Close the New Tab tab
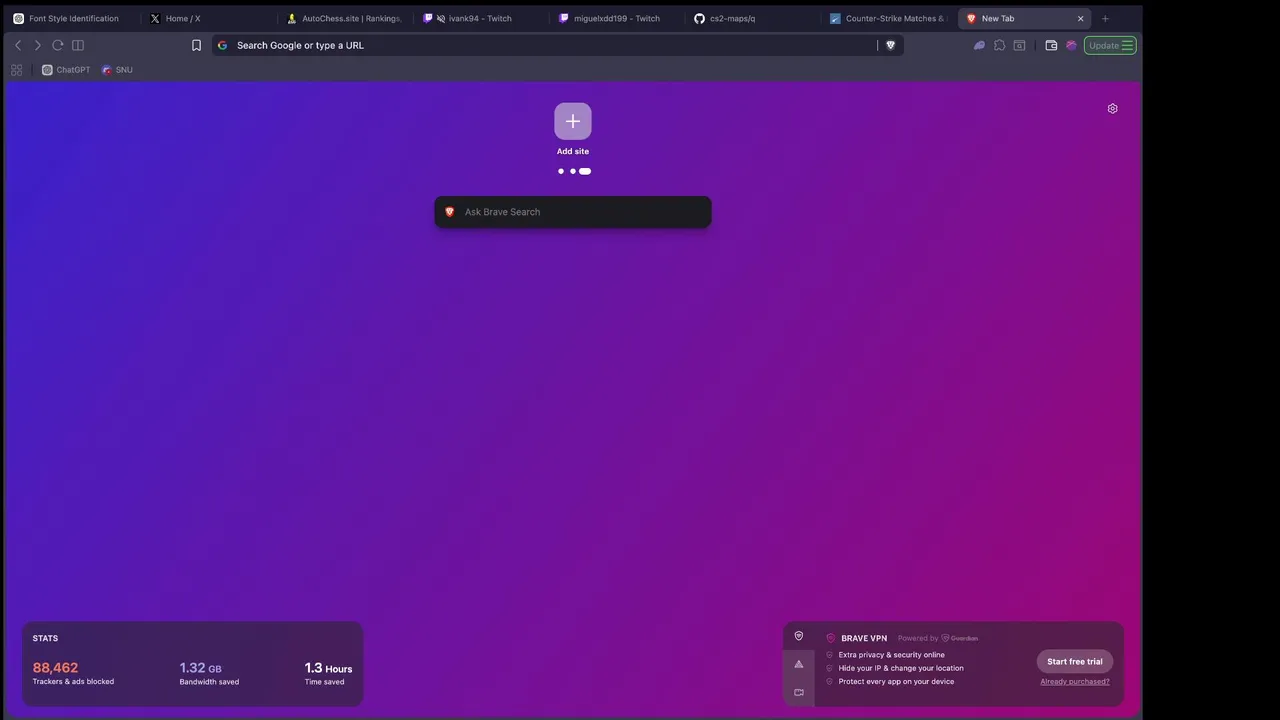 tap(1080, 18)
